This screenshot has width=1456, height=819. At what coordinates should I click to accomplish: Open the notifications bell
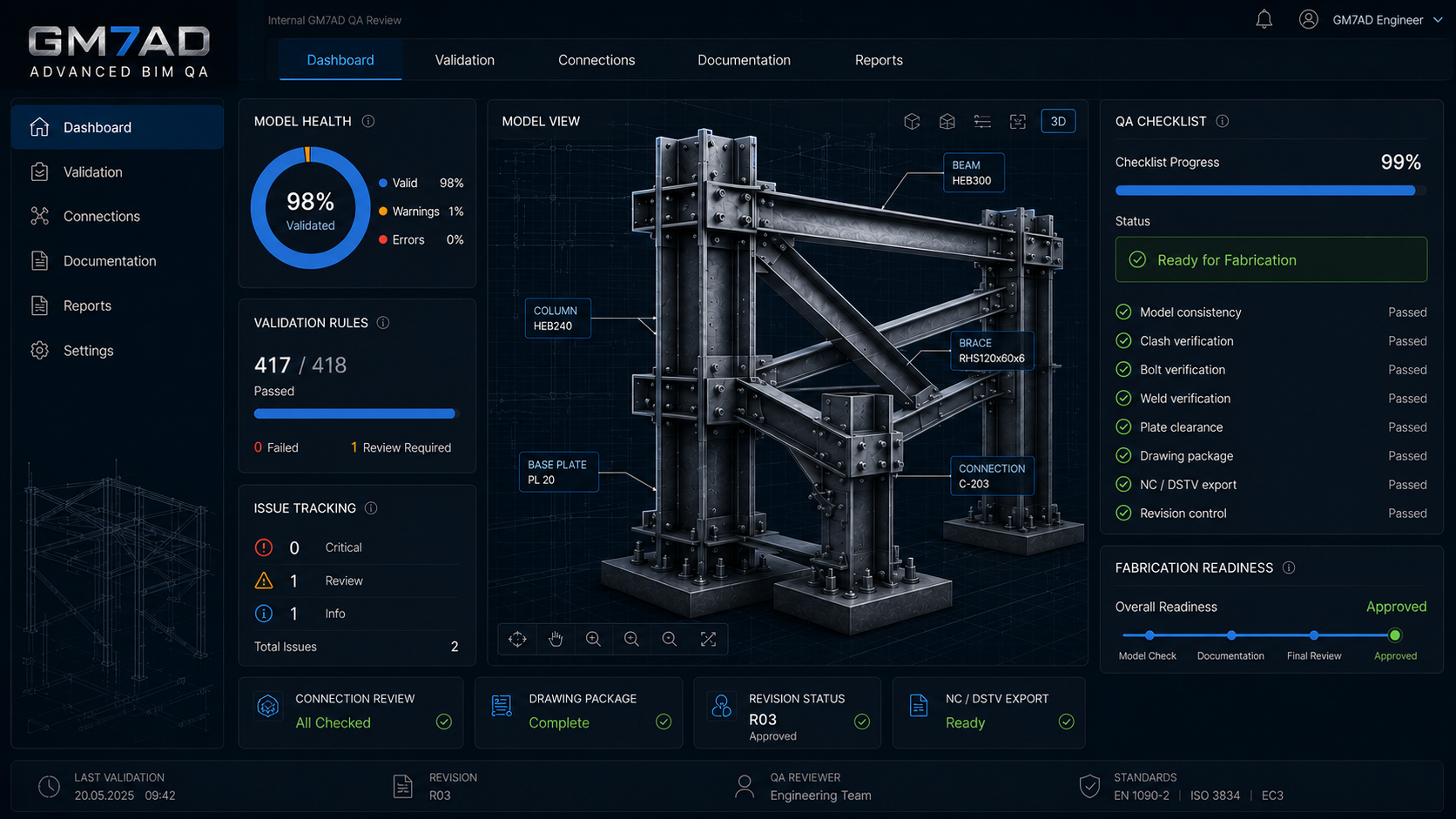click(x=1264, y=19)
